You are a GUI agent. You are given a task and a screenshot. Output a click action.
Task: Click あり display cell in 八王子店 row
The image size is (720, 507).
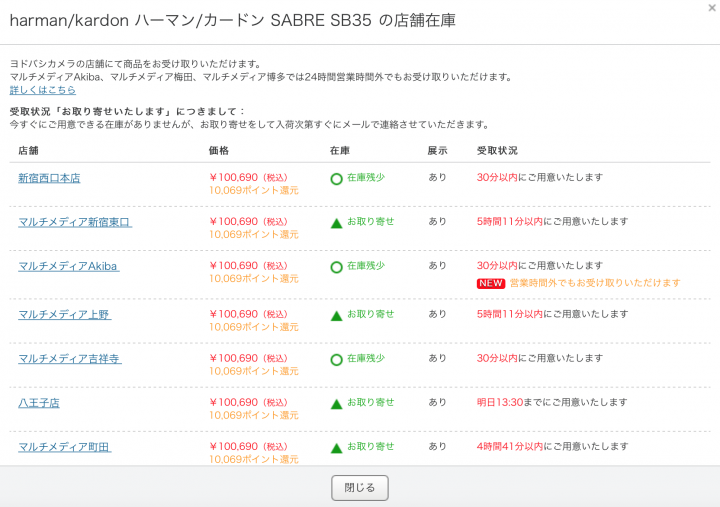click(437, 402)
